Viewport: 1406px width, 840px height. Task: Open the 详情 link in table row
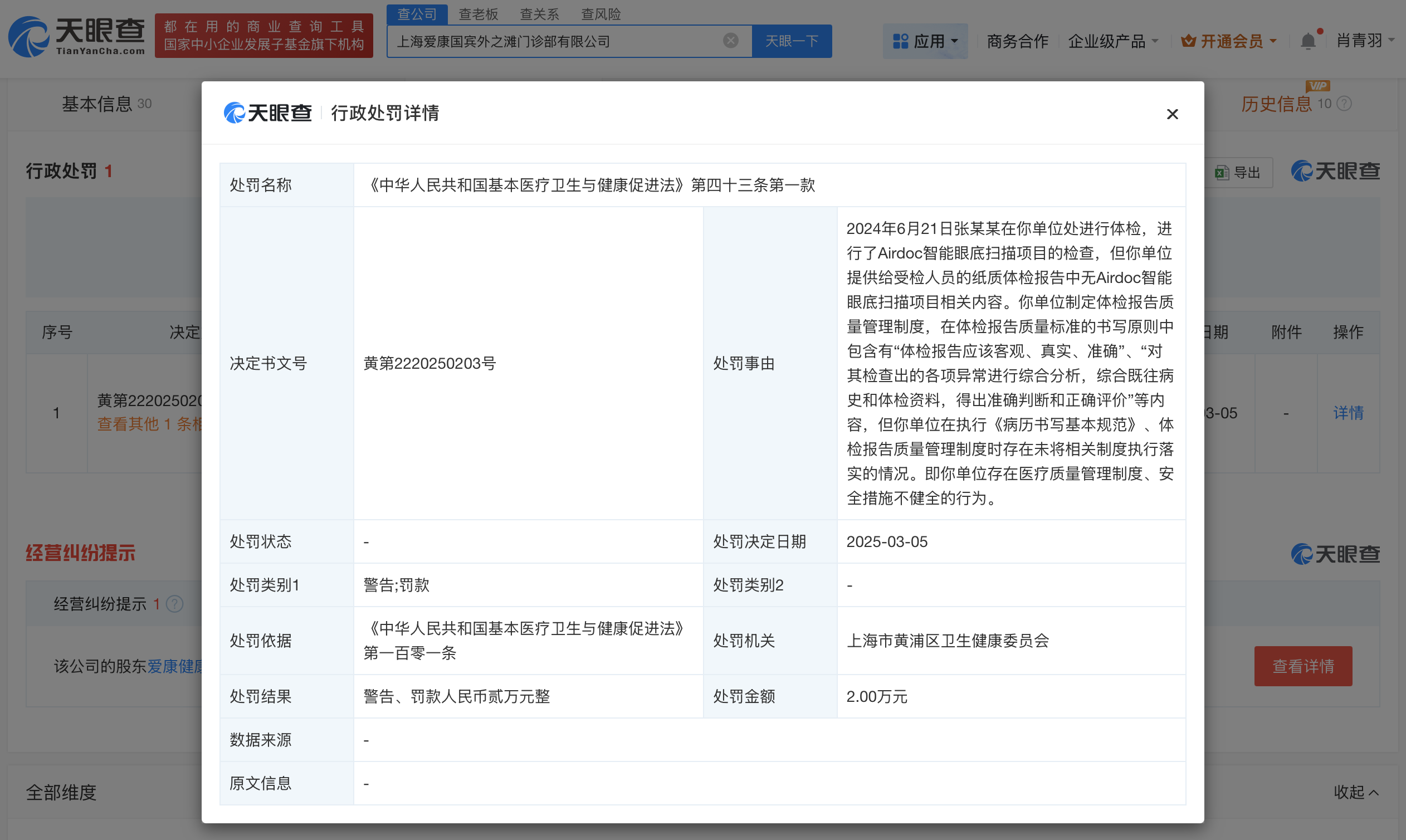[1348, 413]
